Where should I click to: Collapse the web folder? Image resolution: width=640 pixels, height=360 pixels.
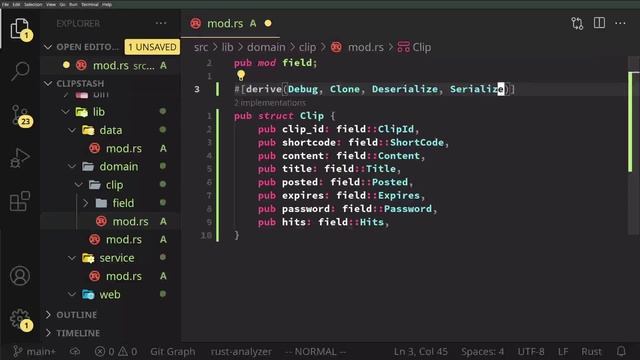tap(72, 294)
